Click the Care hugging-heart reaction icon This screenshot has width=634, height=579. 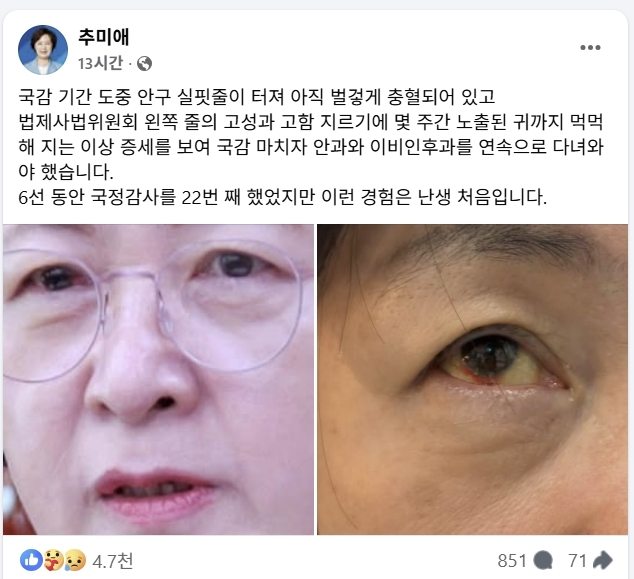pos(53,560)
